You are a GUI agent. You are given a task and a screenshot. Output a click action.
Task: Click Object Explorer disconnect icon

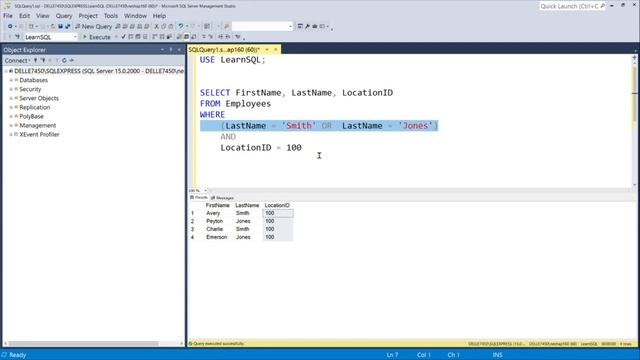coord(43,60)
